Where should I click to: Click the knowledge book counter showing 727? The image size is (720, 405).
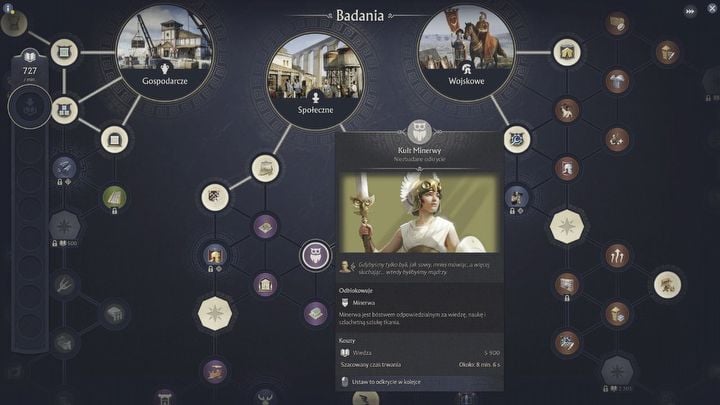29,64
